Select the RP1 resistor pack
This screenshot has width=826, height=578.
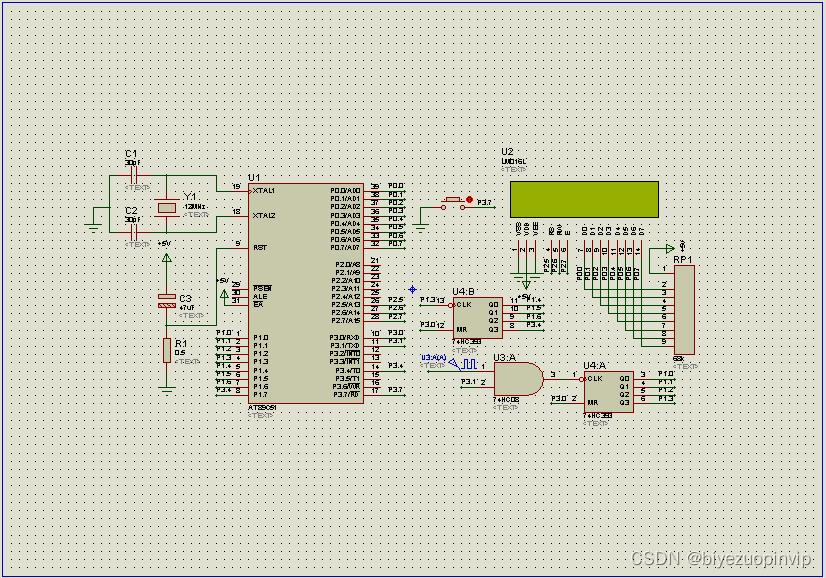click(x=684, y=309)
